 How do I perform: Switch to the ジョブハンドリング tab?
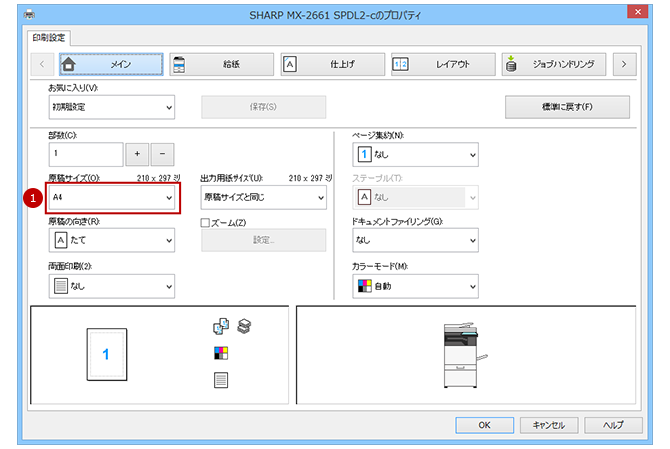[554, 65]
